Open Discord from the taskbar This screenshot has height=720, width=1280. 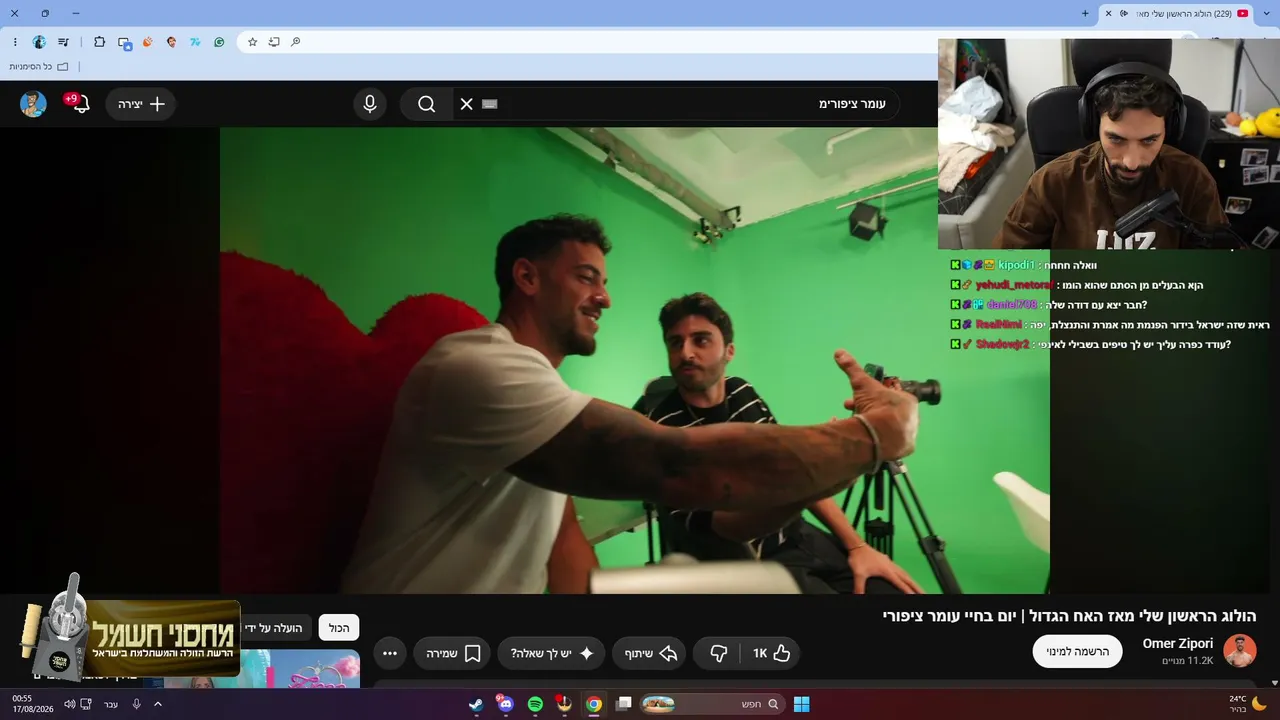505,704
